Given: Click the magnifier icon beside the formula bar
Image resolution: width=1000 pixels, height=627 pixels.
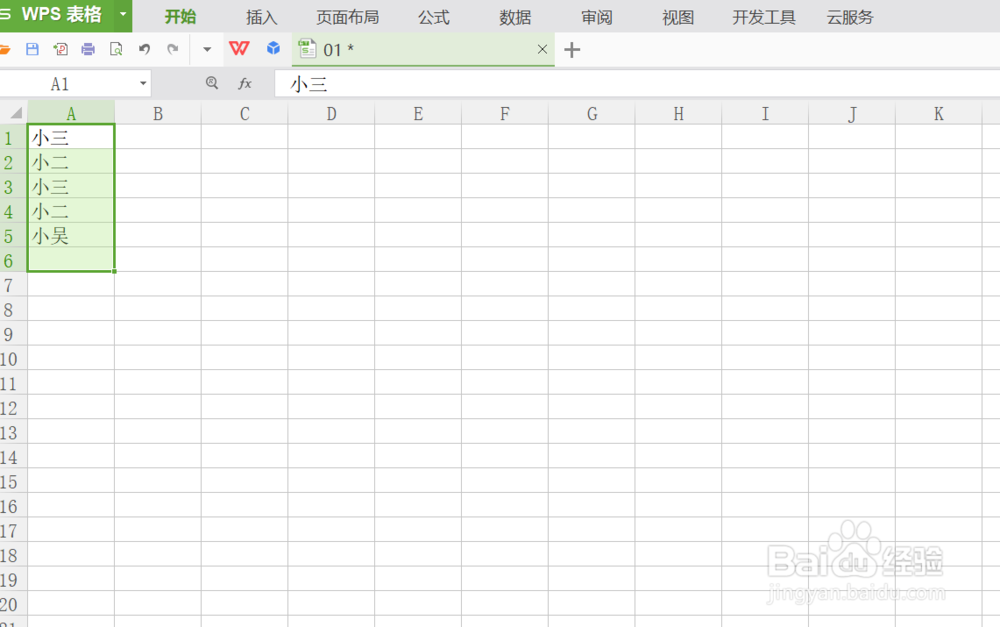Looking at the screenshot, I should pyautogui.click(x=212, y=83).
